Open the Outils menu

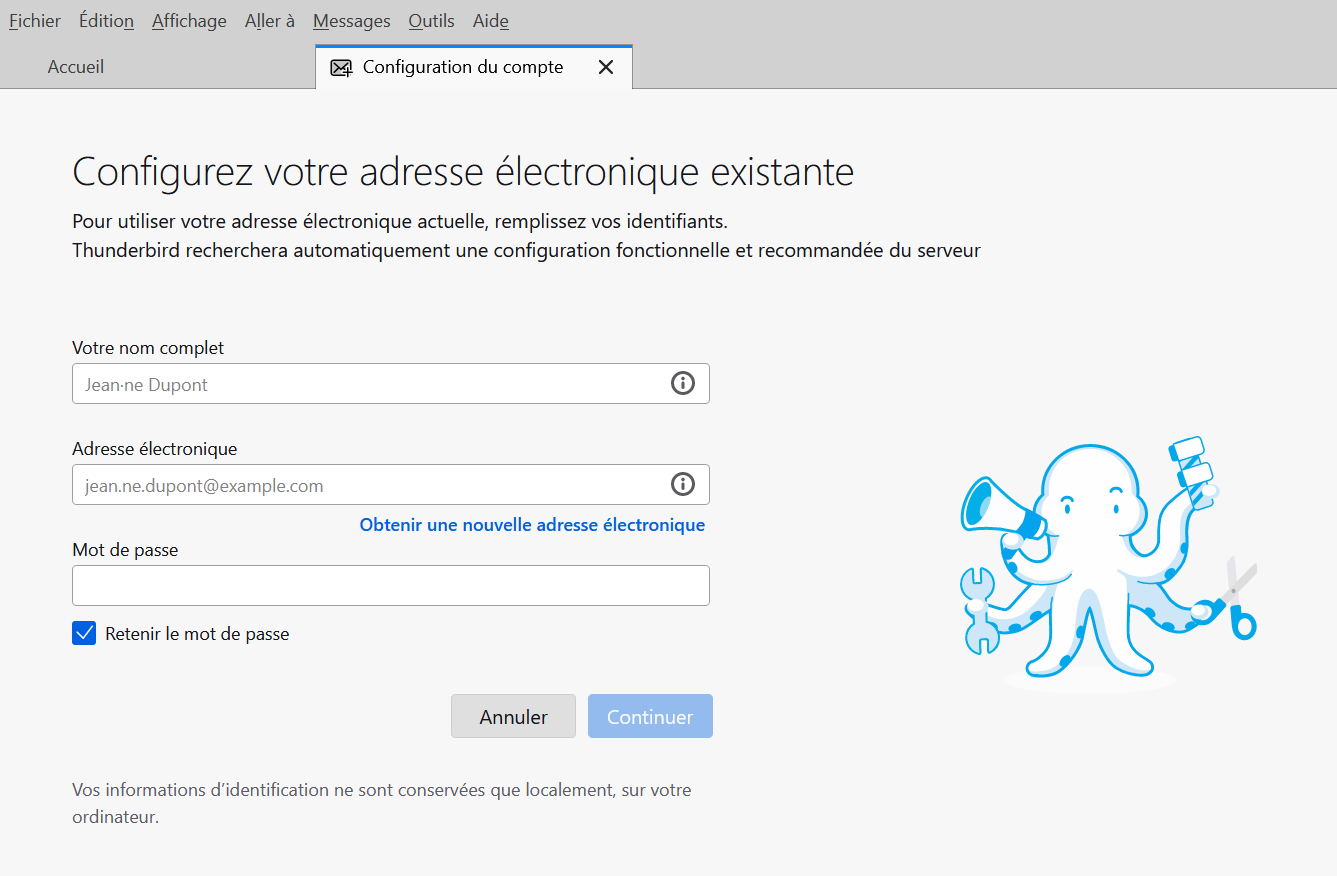coord(431,21)
